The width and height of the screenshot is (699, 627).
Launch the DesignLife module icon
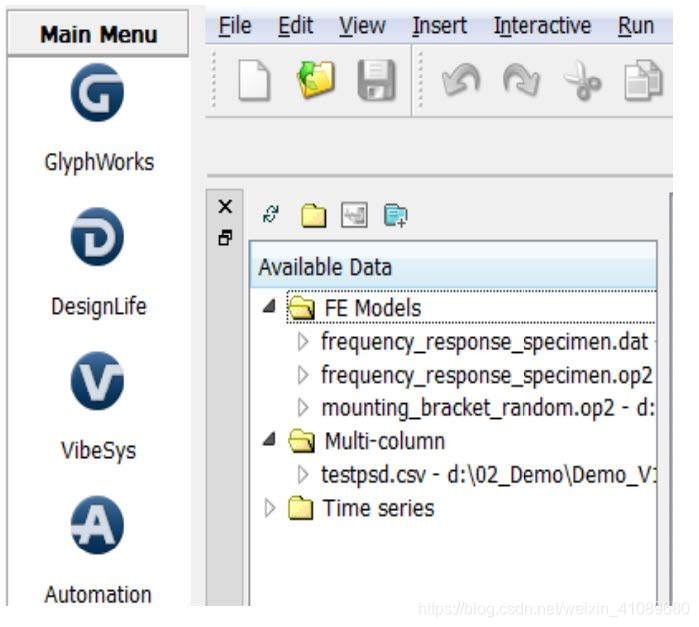click(97, 237)
